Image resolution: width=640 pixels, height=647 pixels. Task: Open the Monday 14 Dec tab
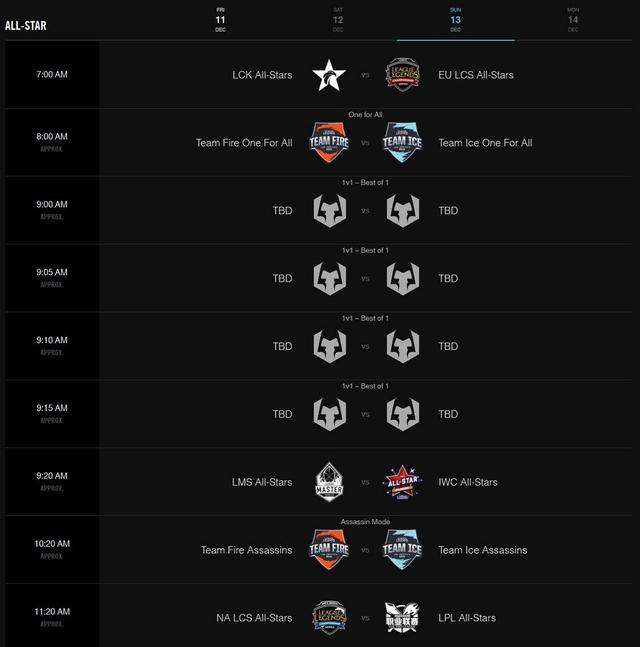point(573,19)
